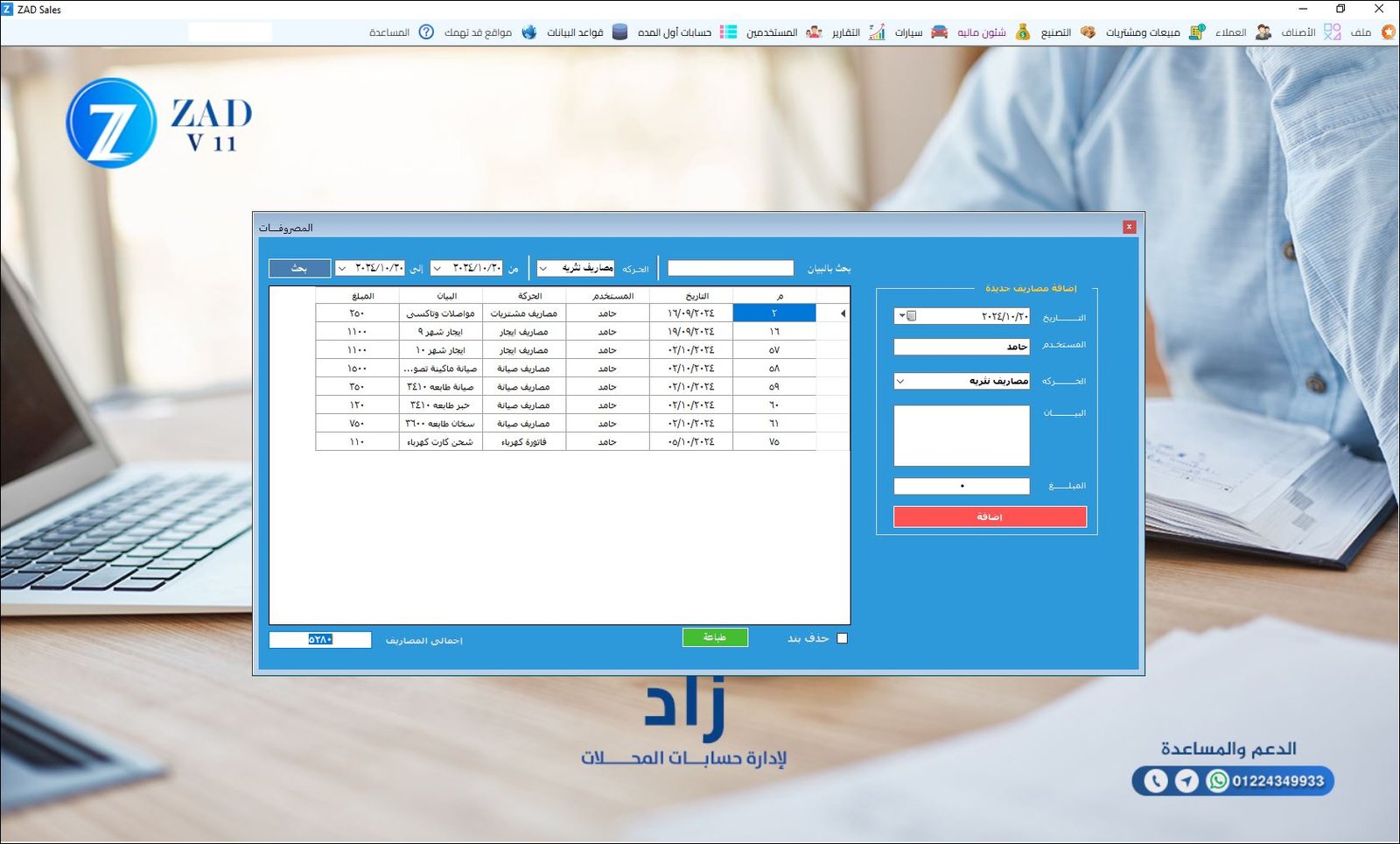Enable the حذف بند checkbox

click(842, 638)
